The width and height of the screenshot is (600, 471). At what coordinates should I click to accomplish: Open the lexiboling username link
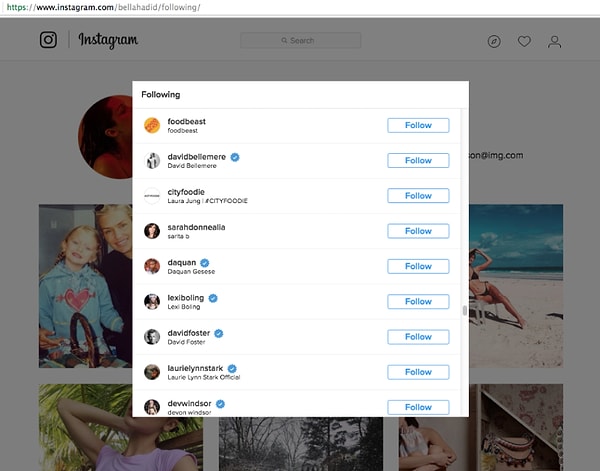[x=186, y=297]
